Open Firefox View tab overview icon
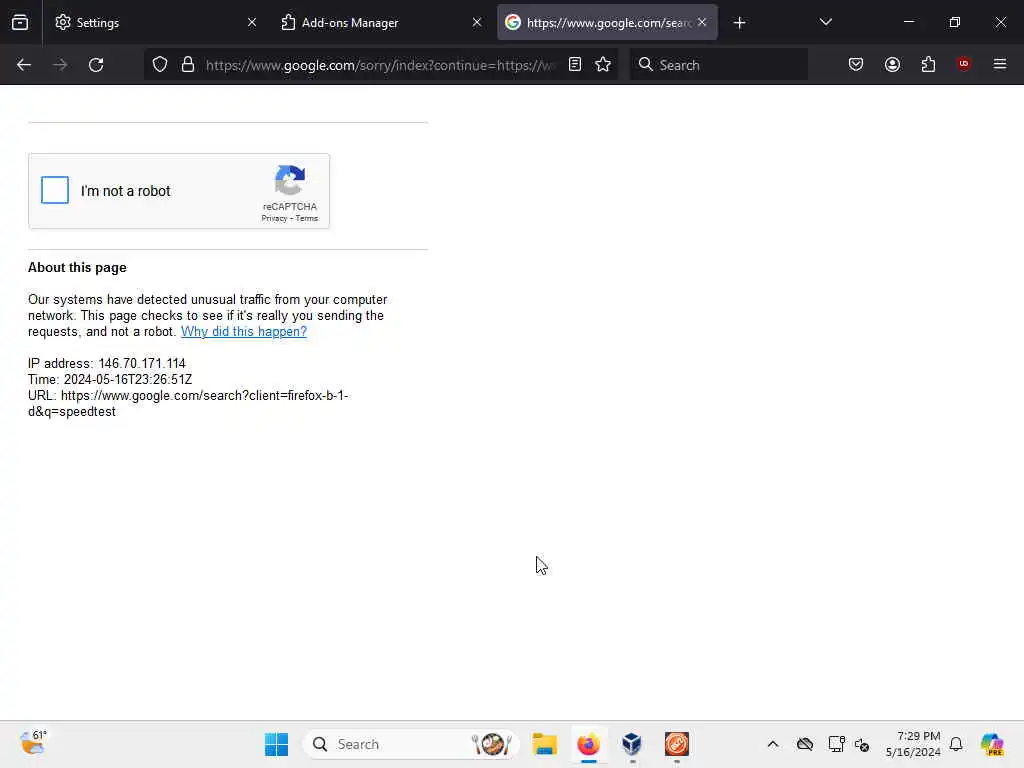1024x768 pixels. [20, 22]
